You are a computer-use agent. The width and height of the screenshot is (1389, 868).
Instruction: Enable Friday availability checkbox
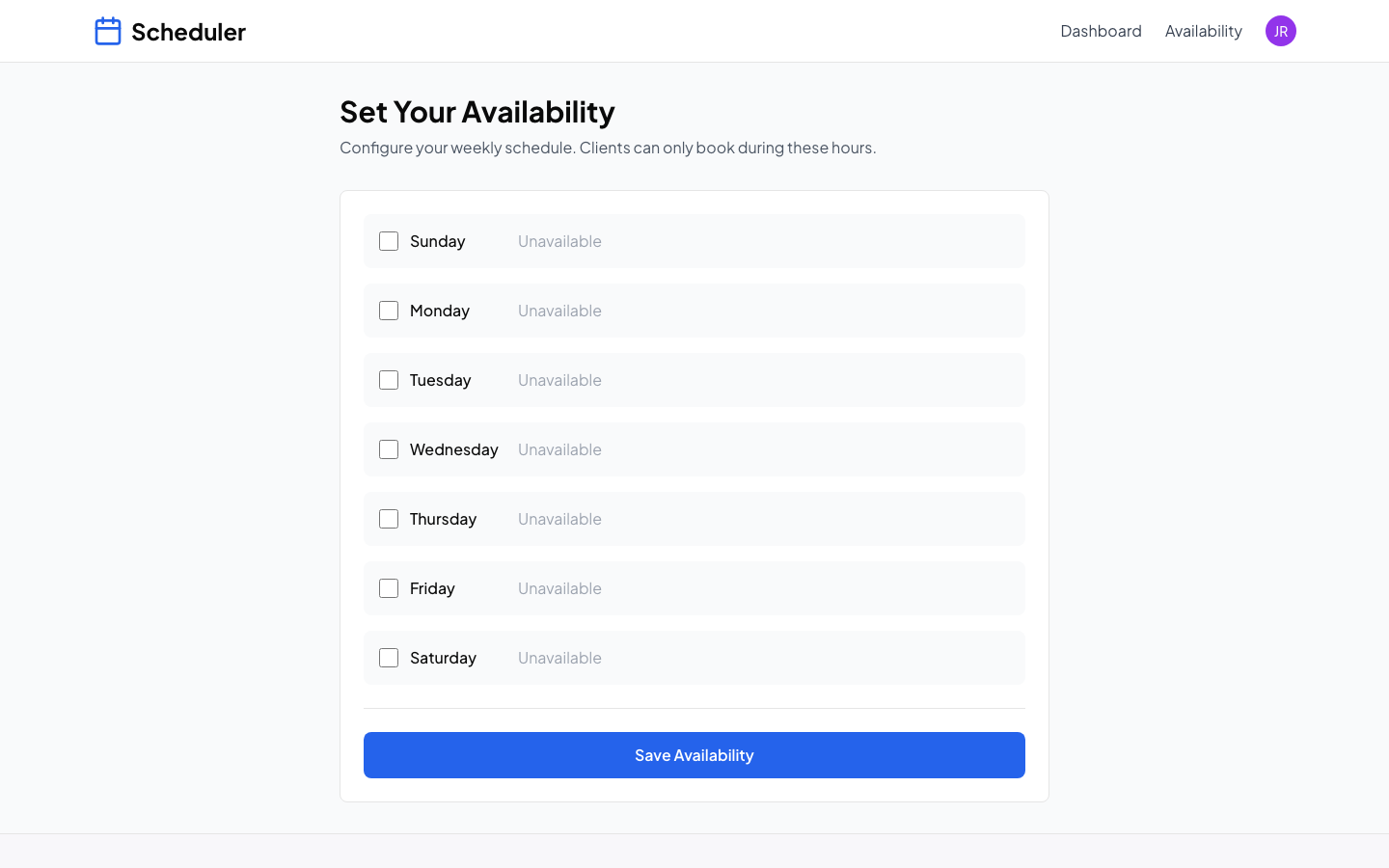coord(389,588)
